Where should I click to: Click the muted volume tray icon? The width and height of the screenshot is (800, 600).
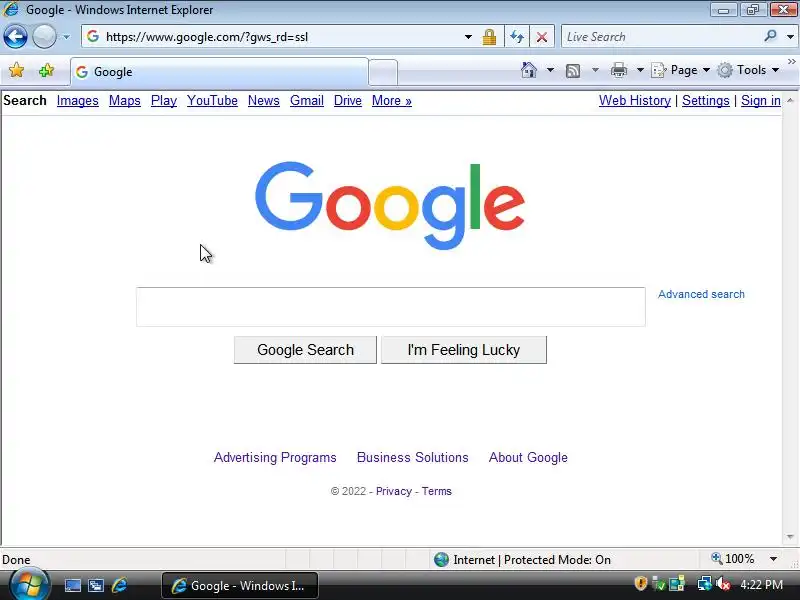(722, 584)
